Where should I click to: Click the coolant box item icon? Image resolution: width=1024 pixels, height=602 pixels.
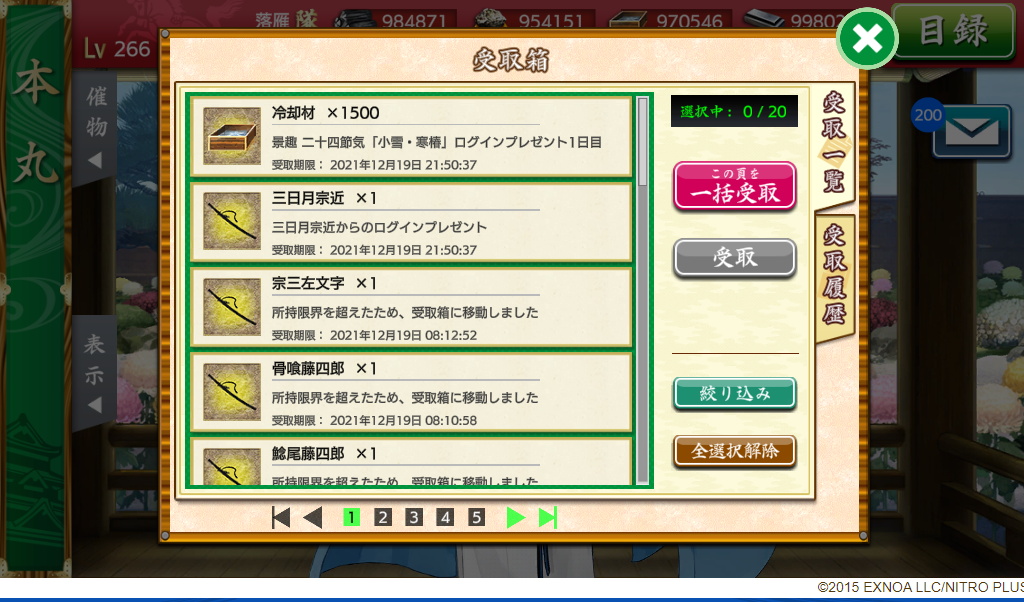(x=232, y=136)
